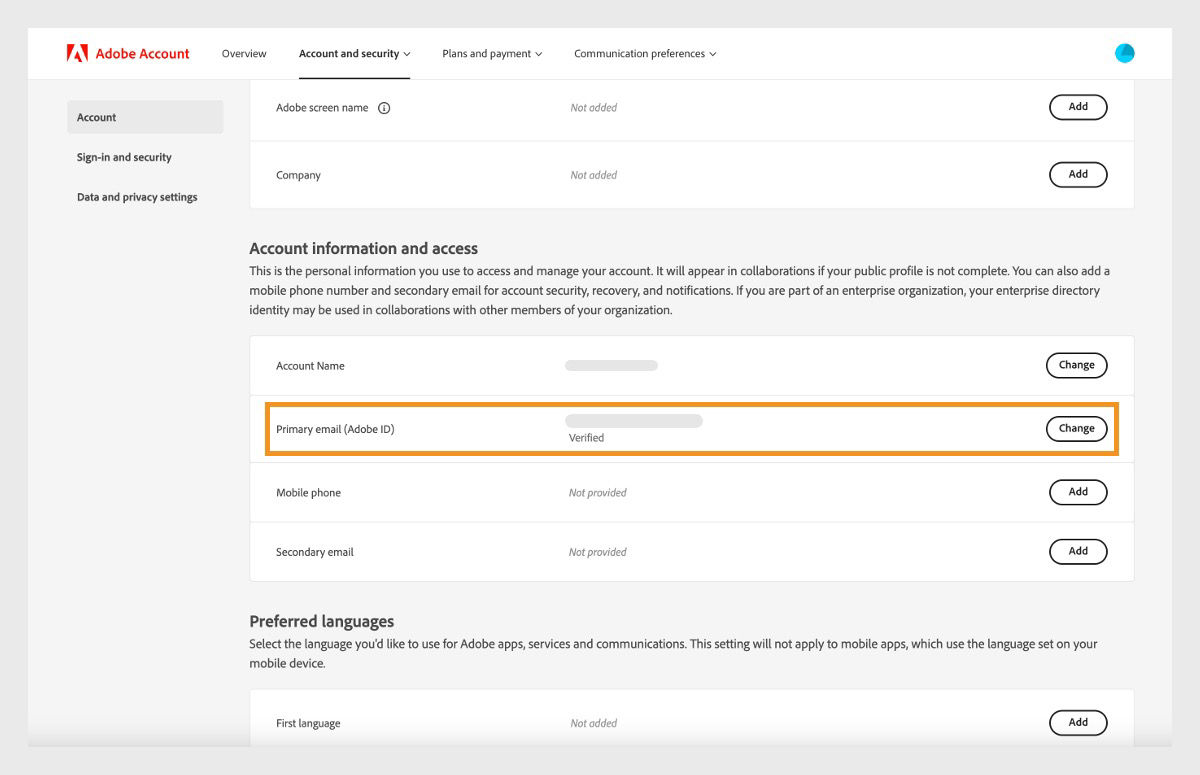This screenshot has height=775, width=1200.
Task: Open the profile avatar menu
Action: [1124, 53]
